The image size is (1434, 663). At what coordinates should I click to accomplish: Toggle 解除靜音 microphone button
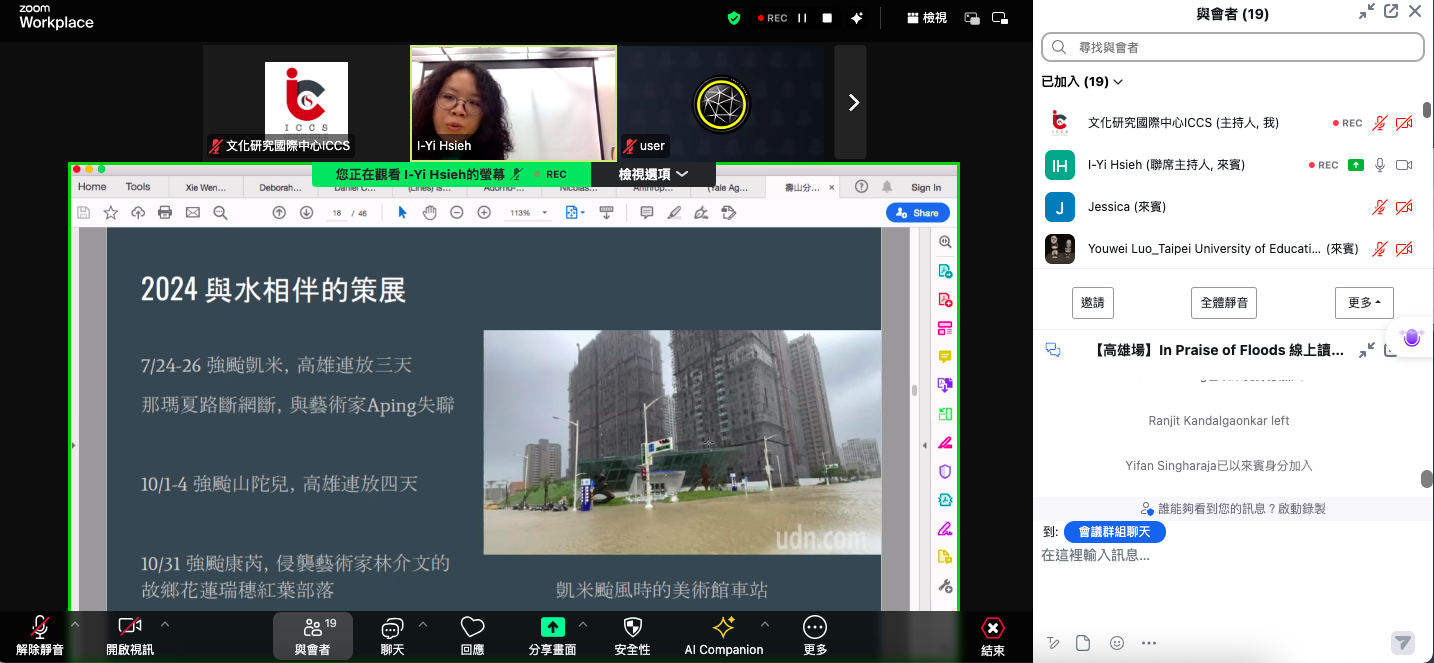tap(40, 627)
